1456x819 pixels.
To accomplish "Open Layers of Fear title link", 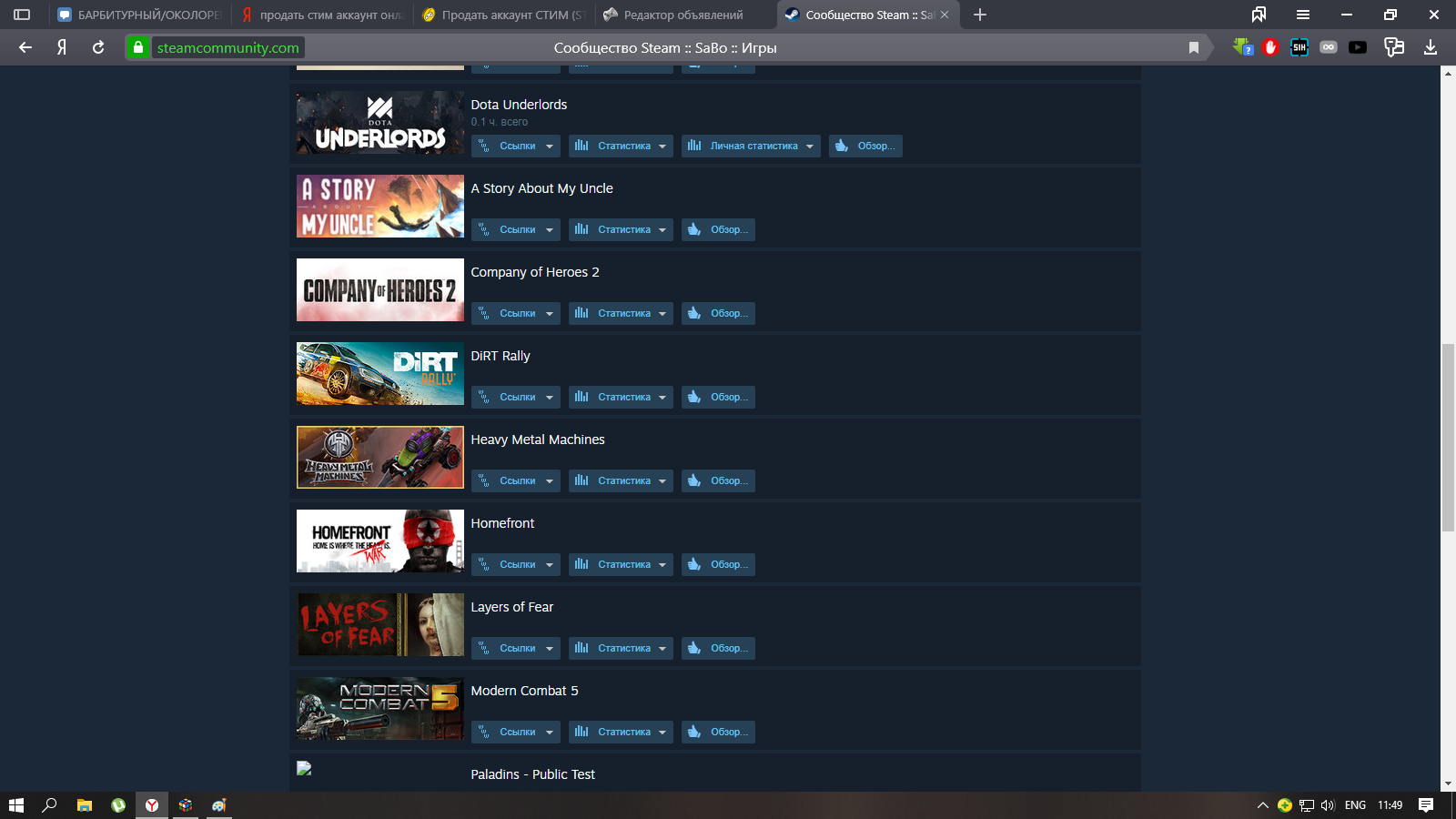I will pyautogui.click(x=511, y=607).
